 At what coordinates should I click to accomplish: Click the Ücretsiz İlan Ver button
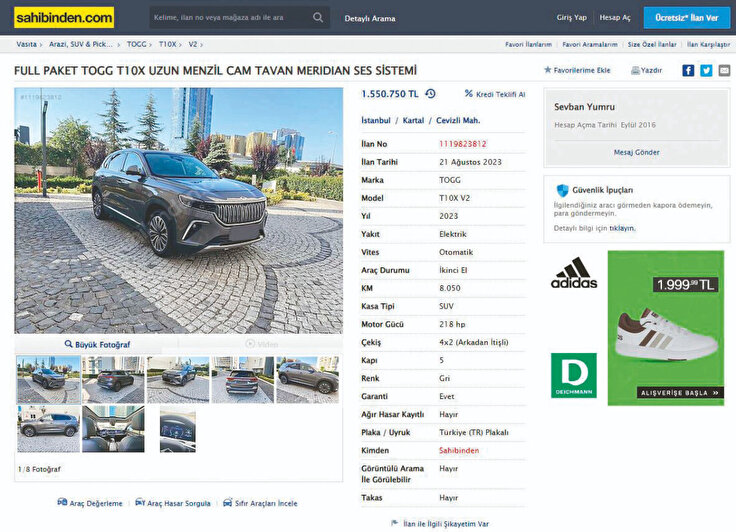(x=687, y=18)
